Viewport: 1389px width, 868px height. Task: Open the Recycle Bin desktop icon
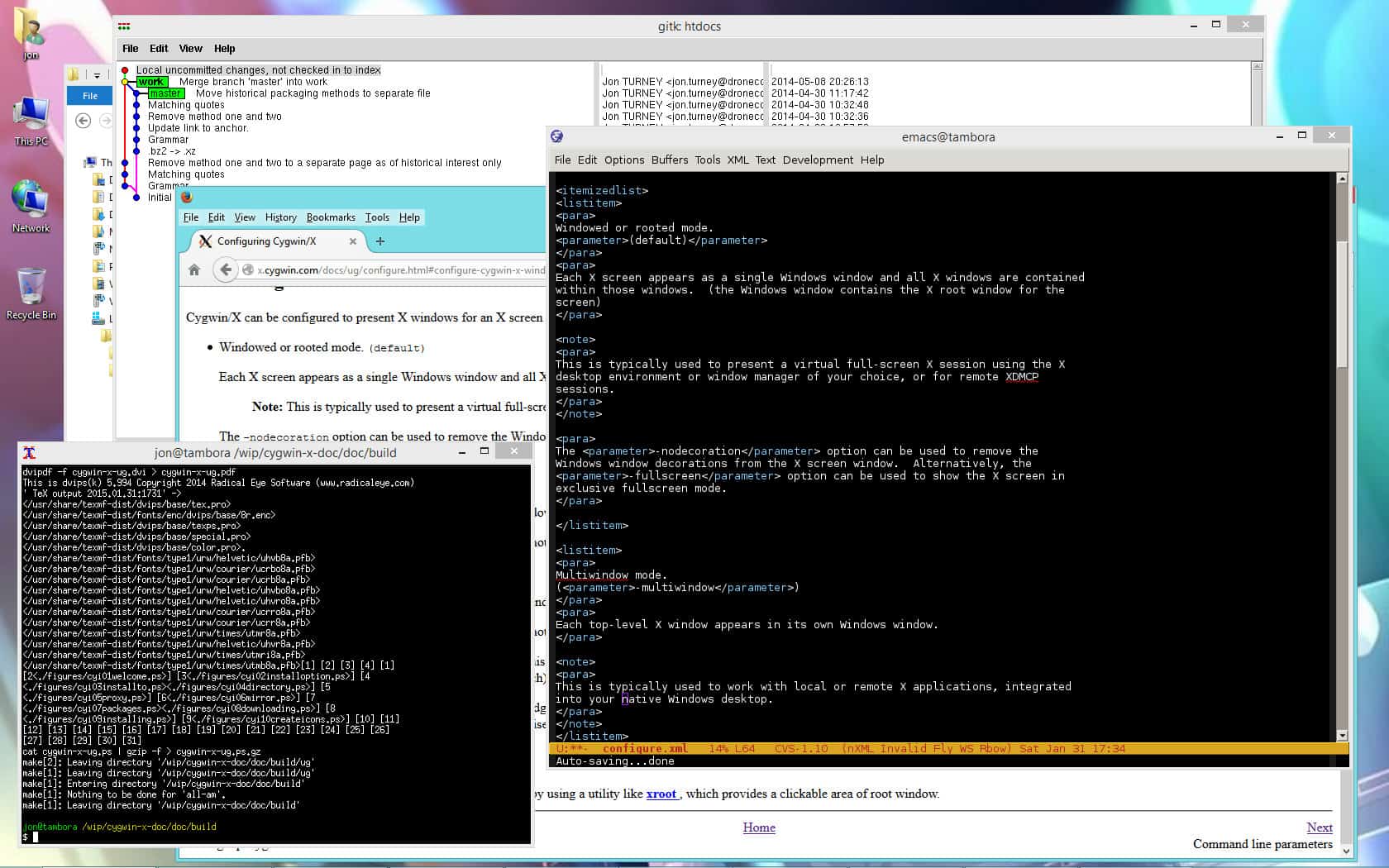click(31, 293)
